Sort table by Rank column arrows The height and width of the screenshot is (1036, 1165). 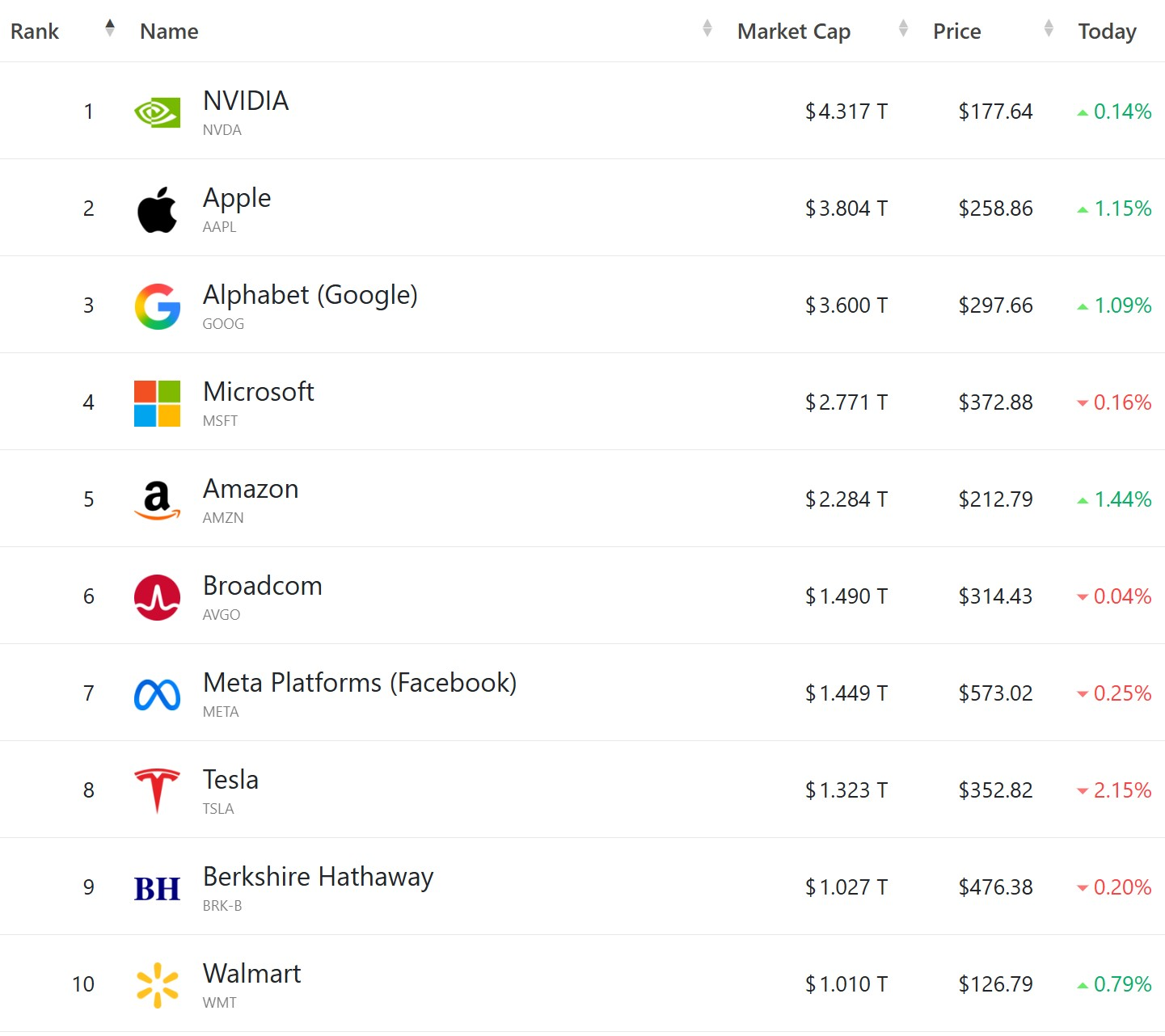[x=110, y=28]
